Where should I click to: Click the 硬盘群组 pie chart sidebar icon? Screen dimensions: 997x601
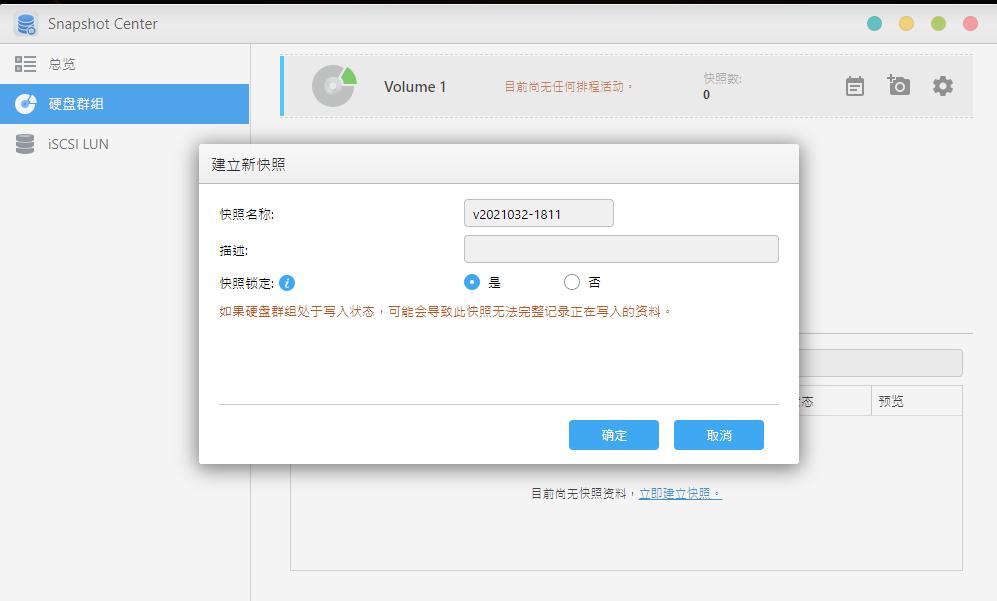25,103
